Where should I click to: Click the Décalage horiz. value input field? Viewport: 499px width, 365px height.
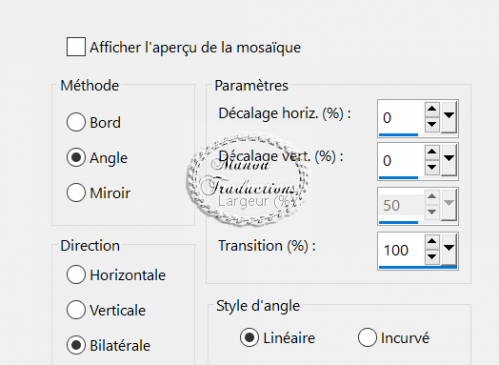coord(401,117)
